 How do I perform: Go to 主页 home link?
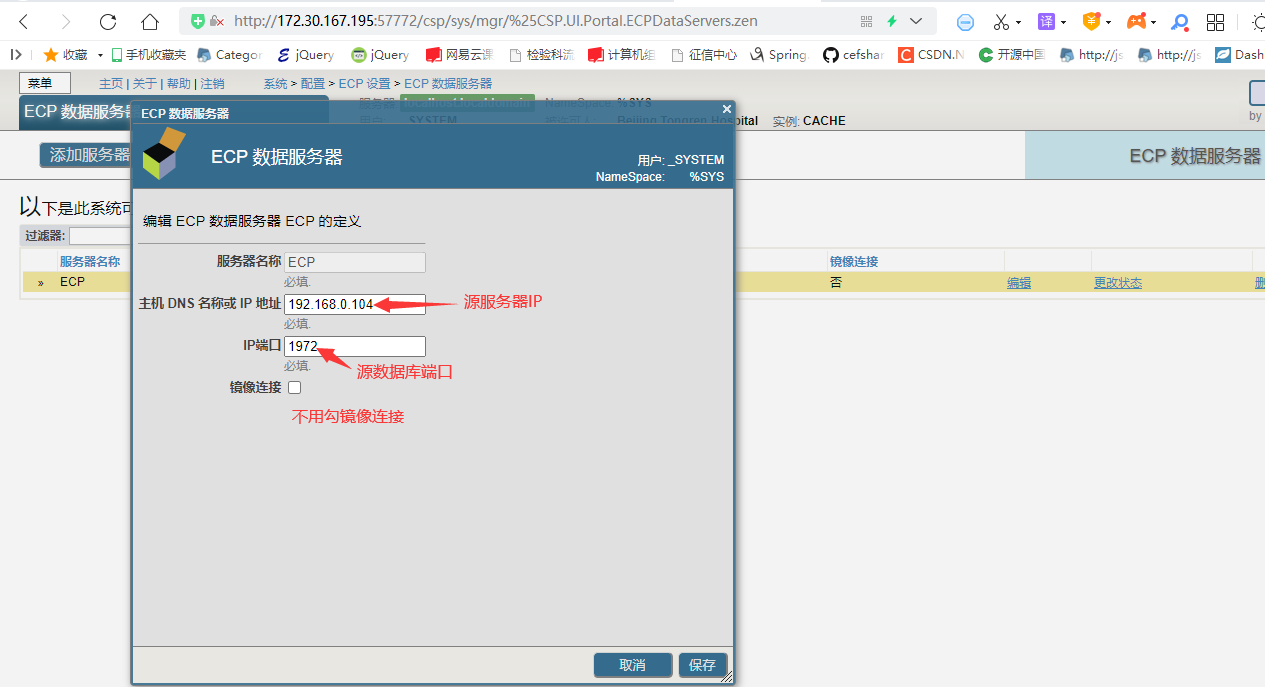point(111,84)
